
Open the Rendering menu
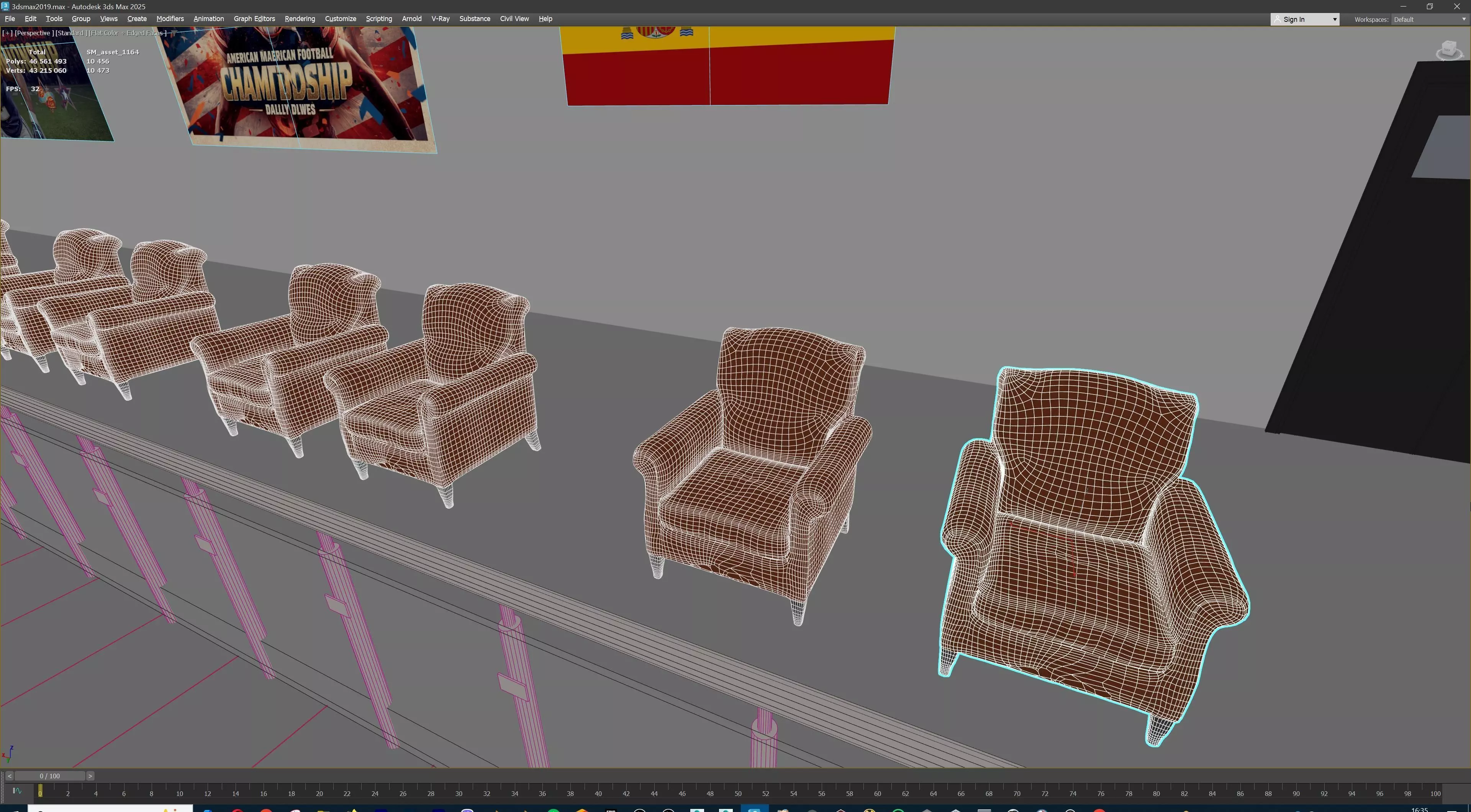pos(300,19)
